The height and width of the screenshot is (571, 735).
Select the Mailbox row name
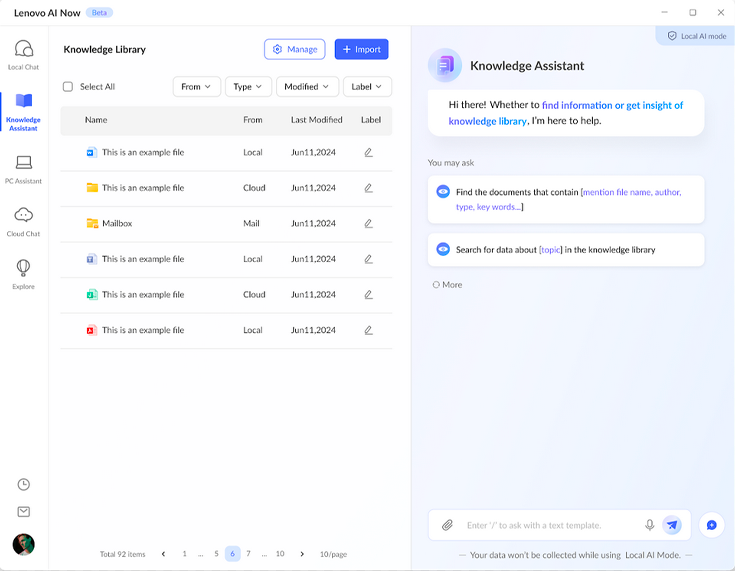coord(117,224)
